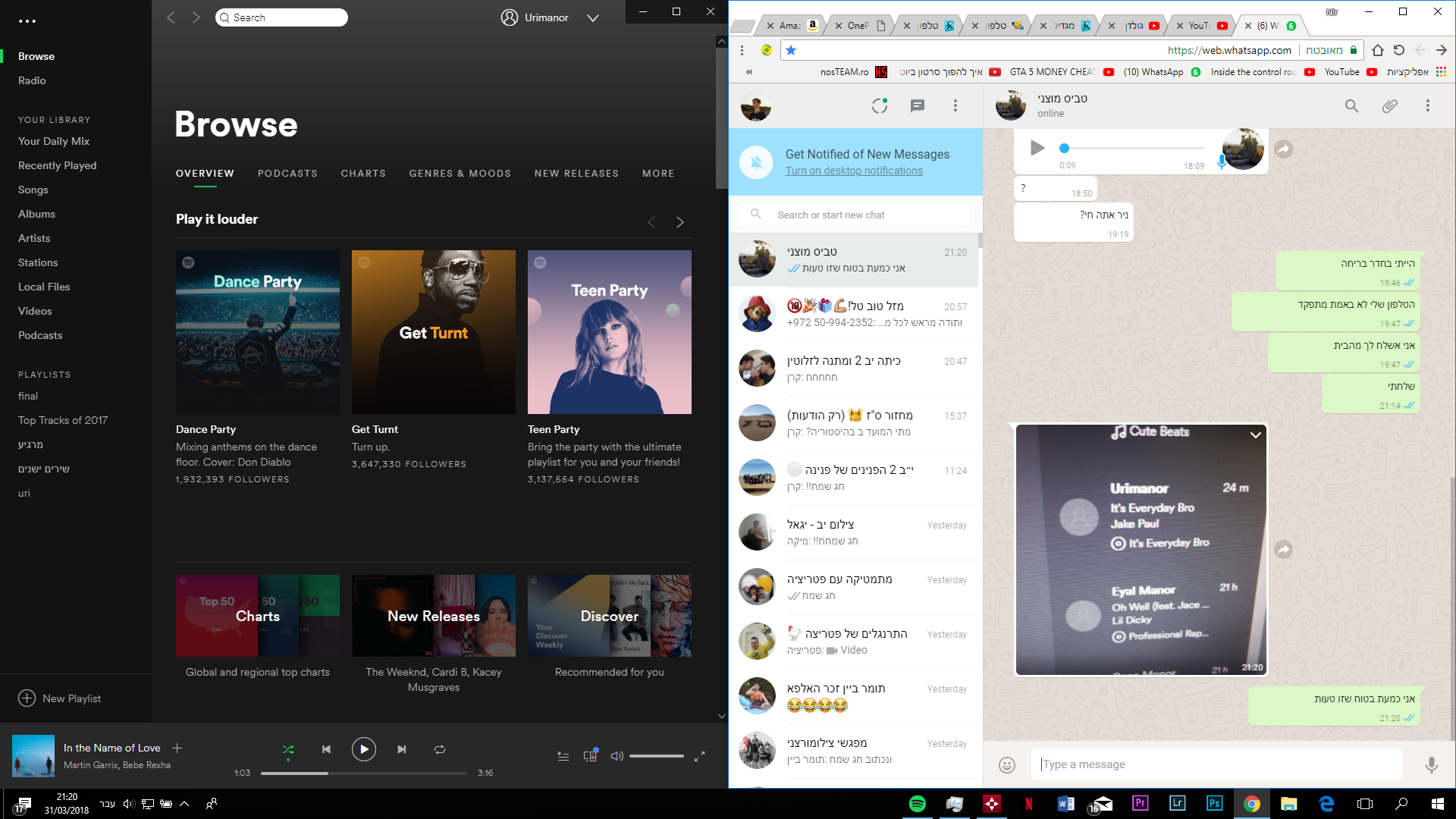1456x819 pixels.
Task: Open Radio in Spotify sidebar
Action: (x=32, y=80)
